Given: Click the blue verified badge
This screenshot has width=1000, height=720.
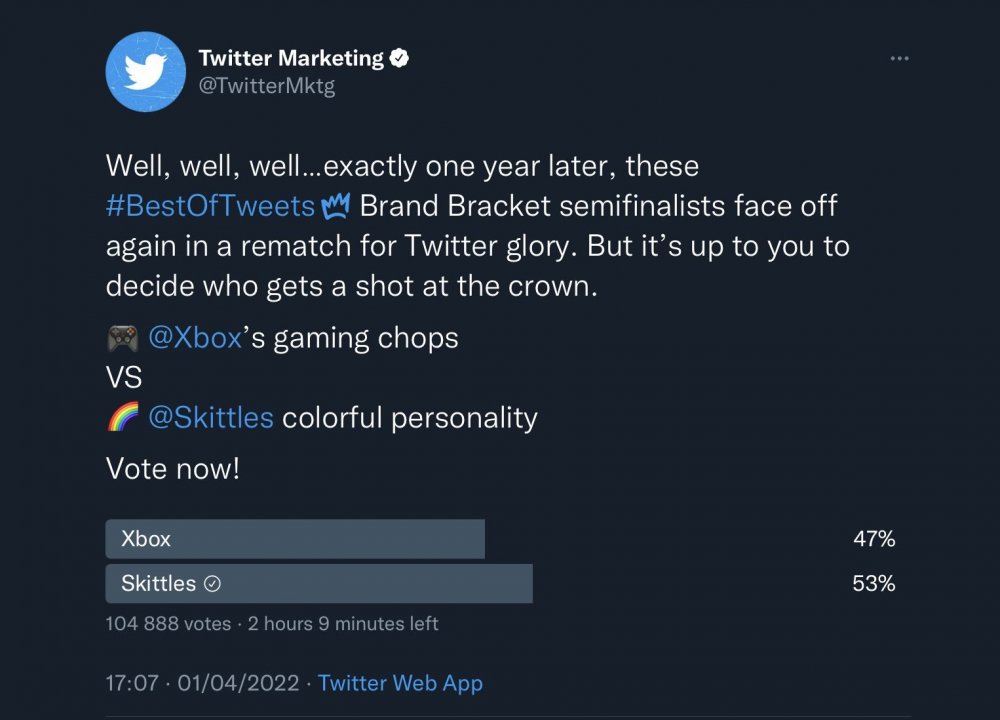Looking at the screenshot, I should 399,58.
